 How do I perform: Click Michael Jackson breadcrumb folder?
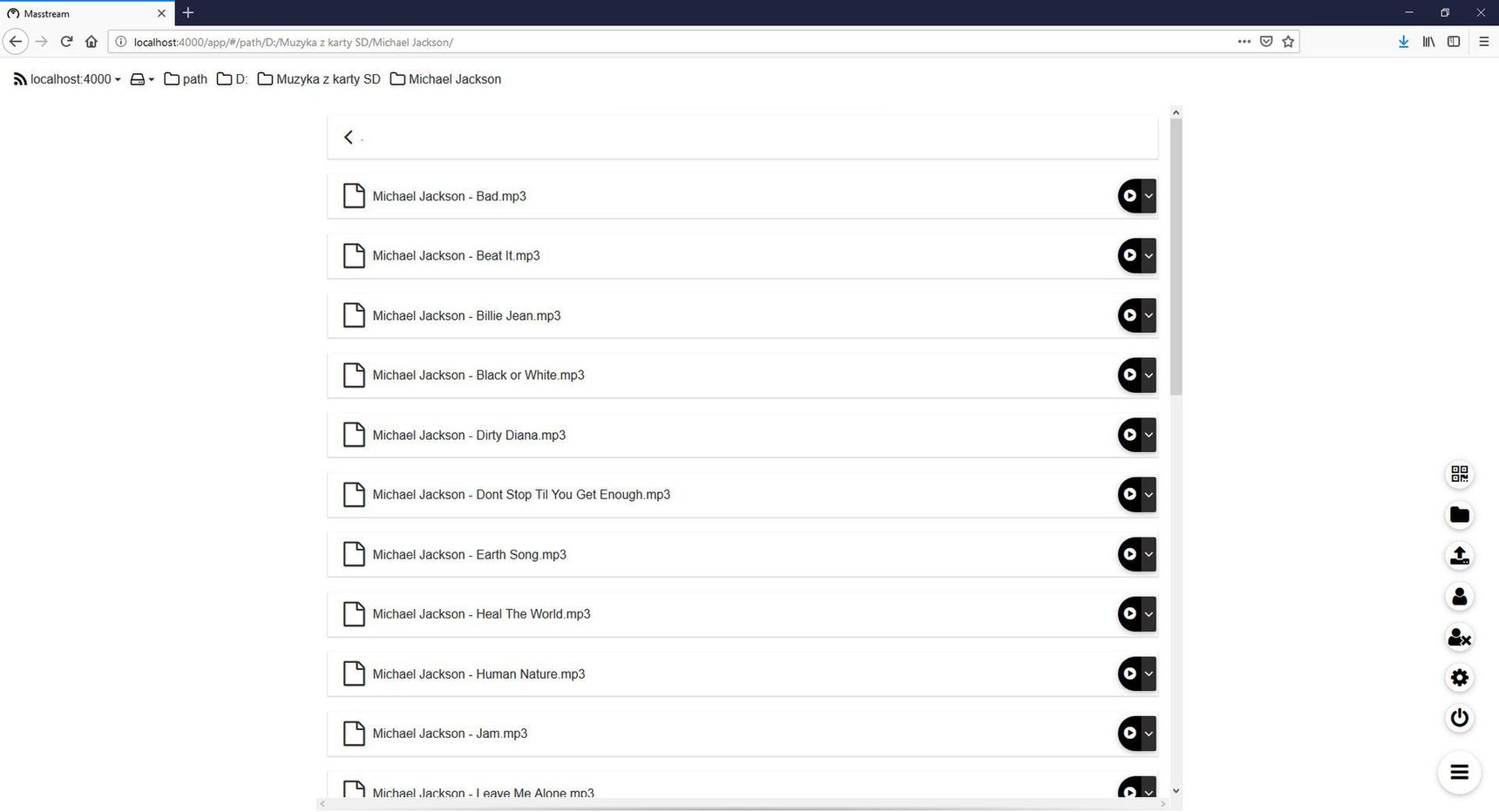point(445,79)
